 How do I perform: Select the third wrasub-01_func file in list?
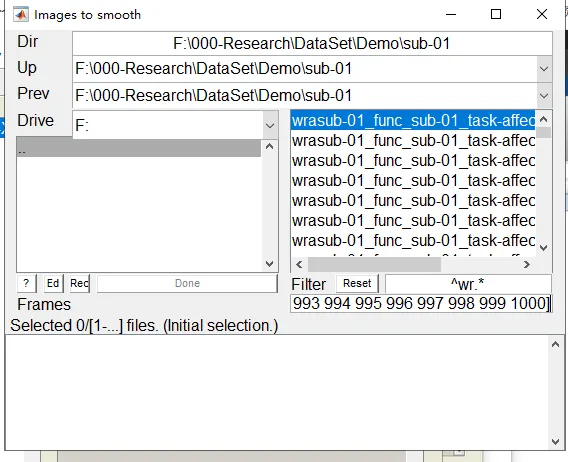click(x=413, y=161)
